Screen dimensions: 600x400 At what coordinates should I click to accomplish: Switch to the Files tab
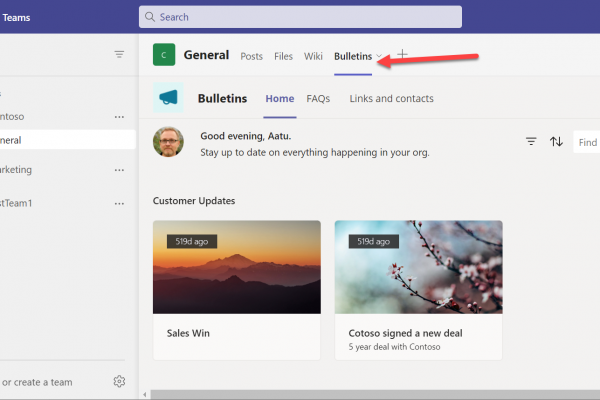click(x=283, y=56)
